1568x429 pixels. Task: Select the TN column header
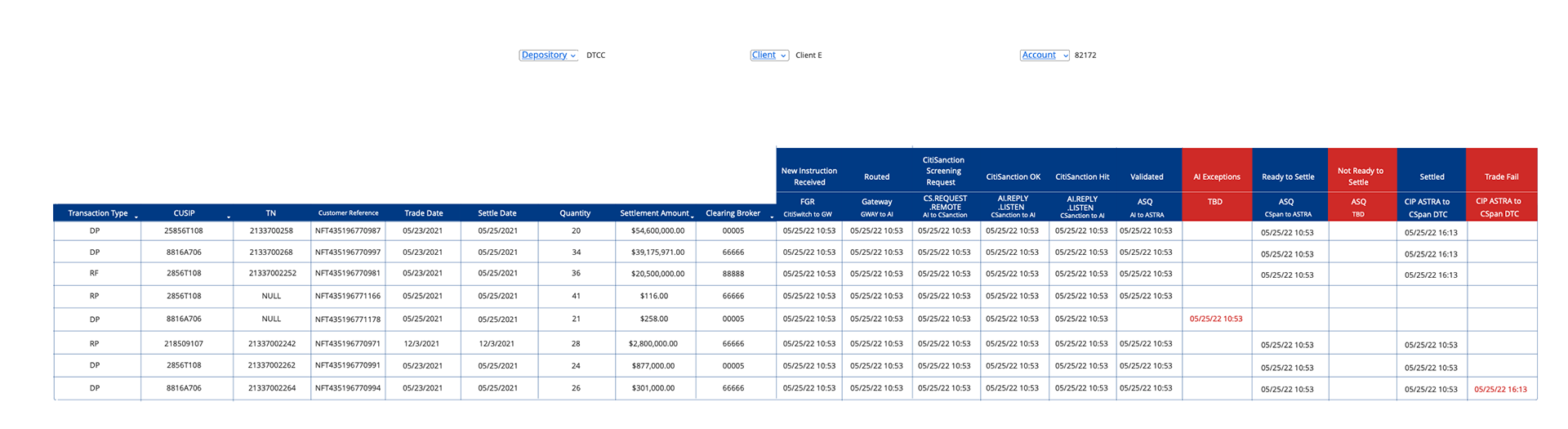(271, 213)
